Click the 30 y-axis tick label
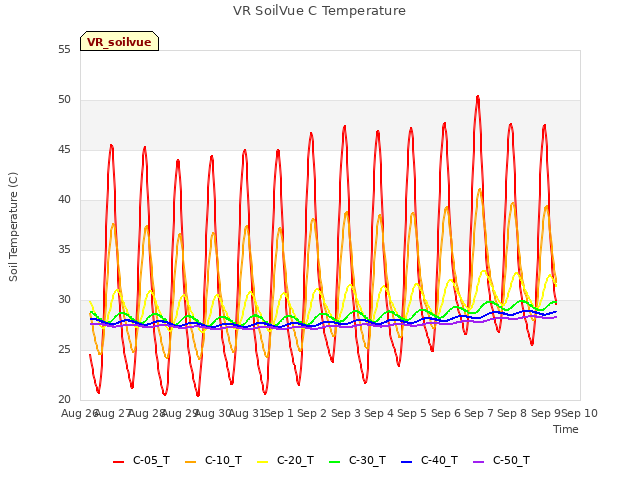This screenshot has height=480, width=640. click(64, 300)
